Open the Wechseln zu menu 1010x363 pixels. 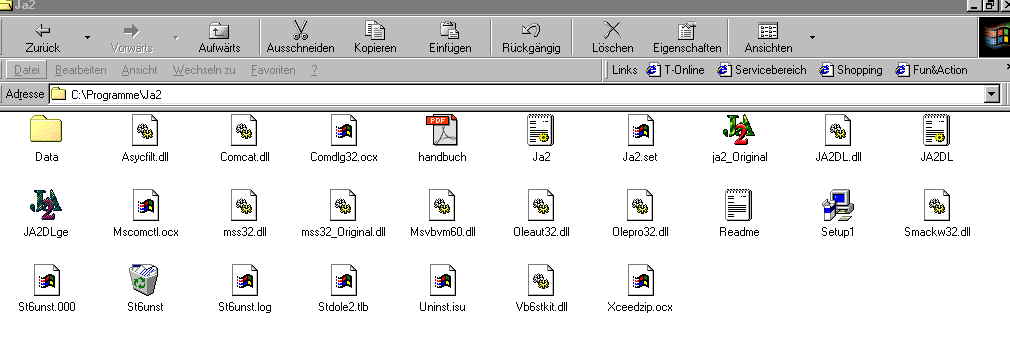tap(204, 70)
